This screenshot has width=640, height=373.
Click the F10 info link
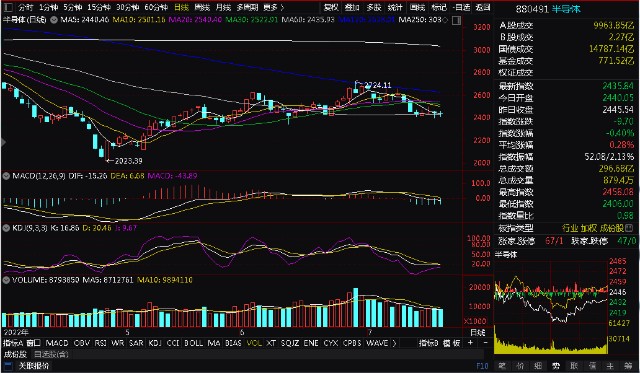482,366
